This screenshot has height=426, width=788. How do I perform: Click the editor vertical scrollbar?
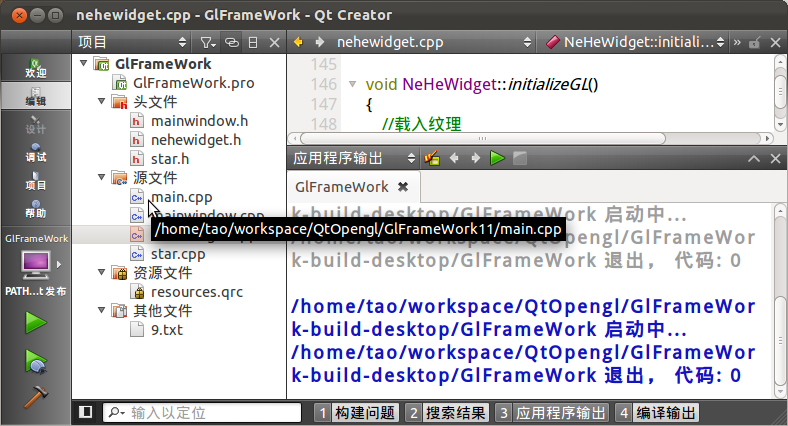click(x=780, y=91)
